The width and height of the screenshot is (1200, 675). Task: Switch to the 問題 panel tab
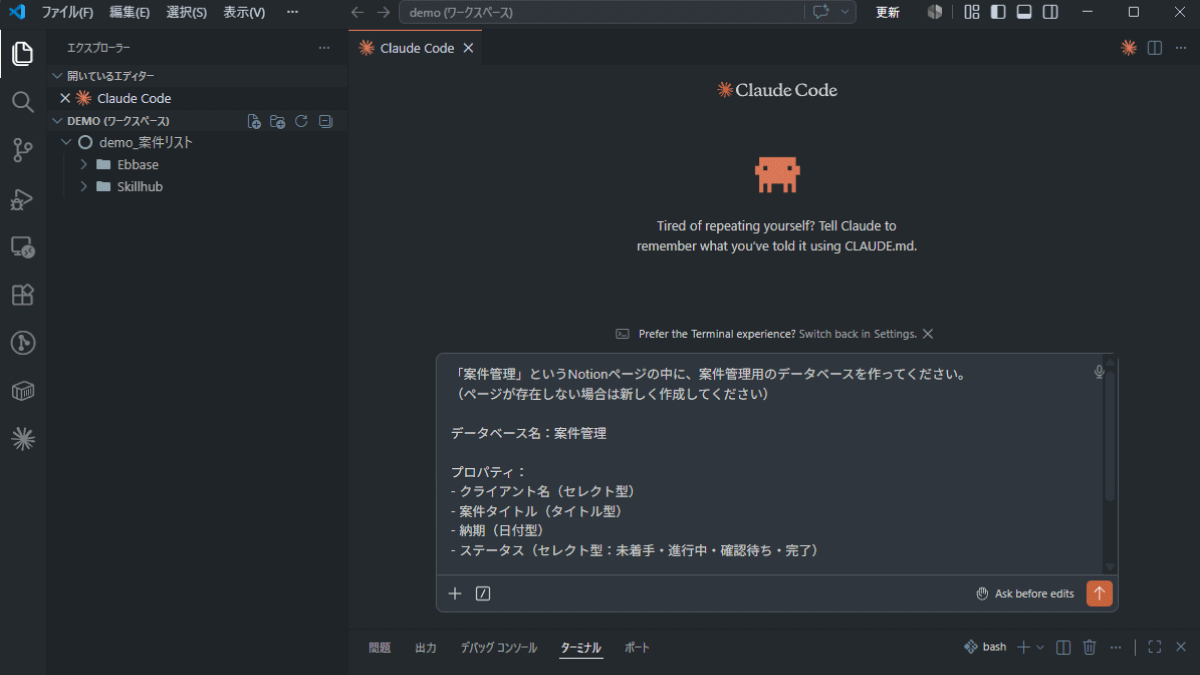379,647
